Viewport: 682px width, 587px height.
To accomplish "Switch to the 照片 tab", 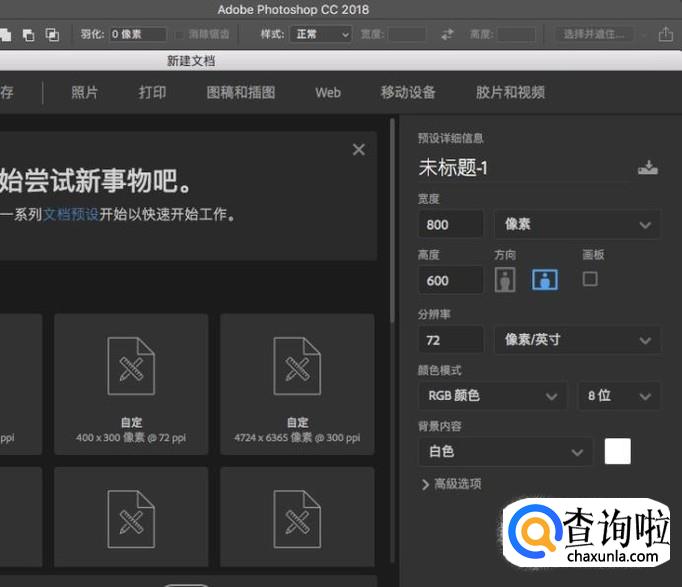I will click(84, 92).
